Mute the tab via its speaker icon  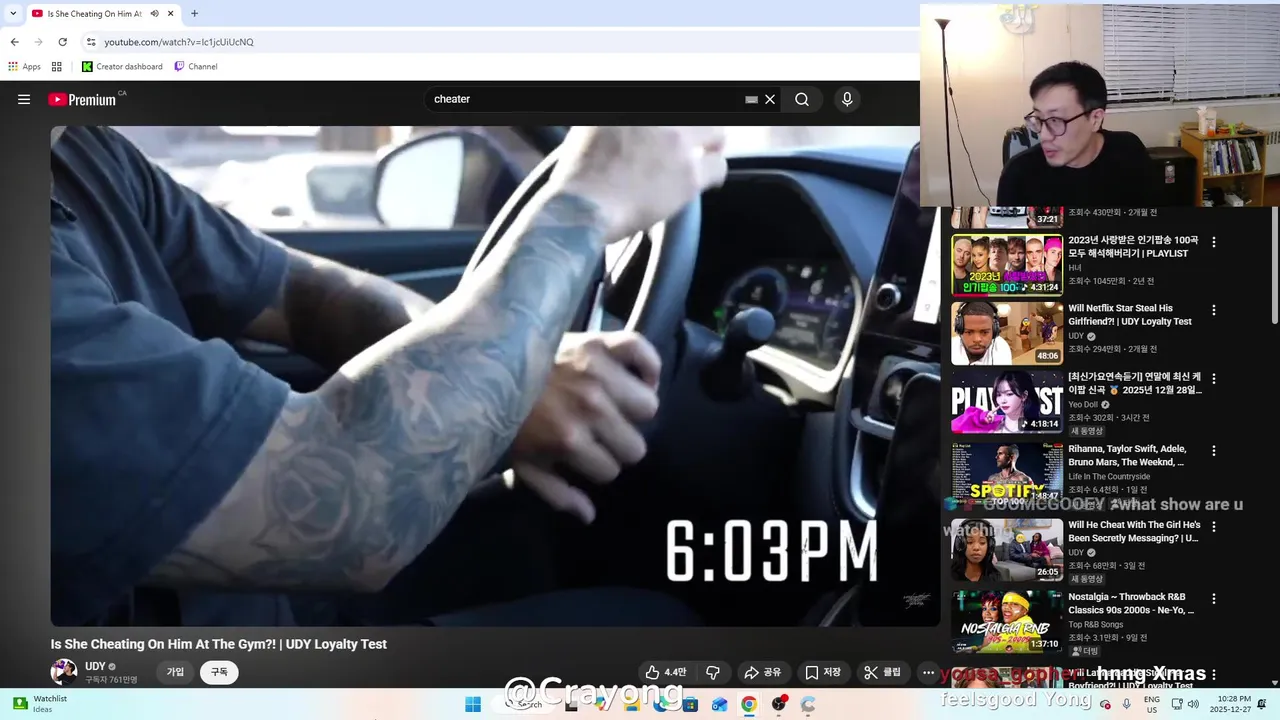pos(154,13)
